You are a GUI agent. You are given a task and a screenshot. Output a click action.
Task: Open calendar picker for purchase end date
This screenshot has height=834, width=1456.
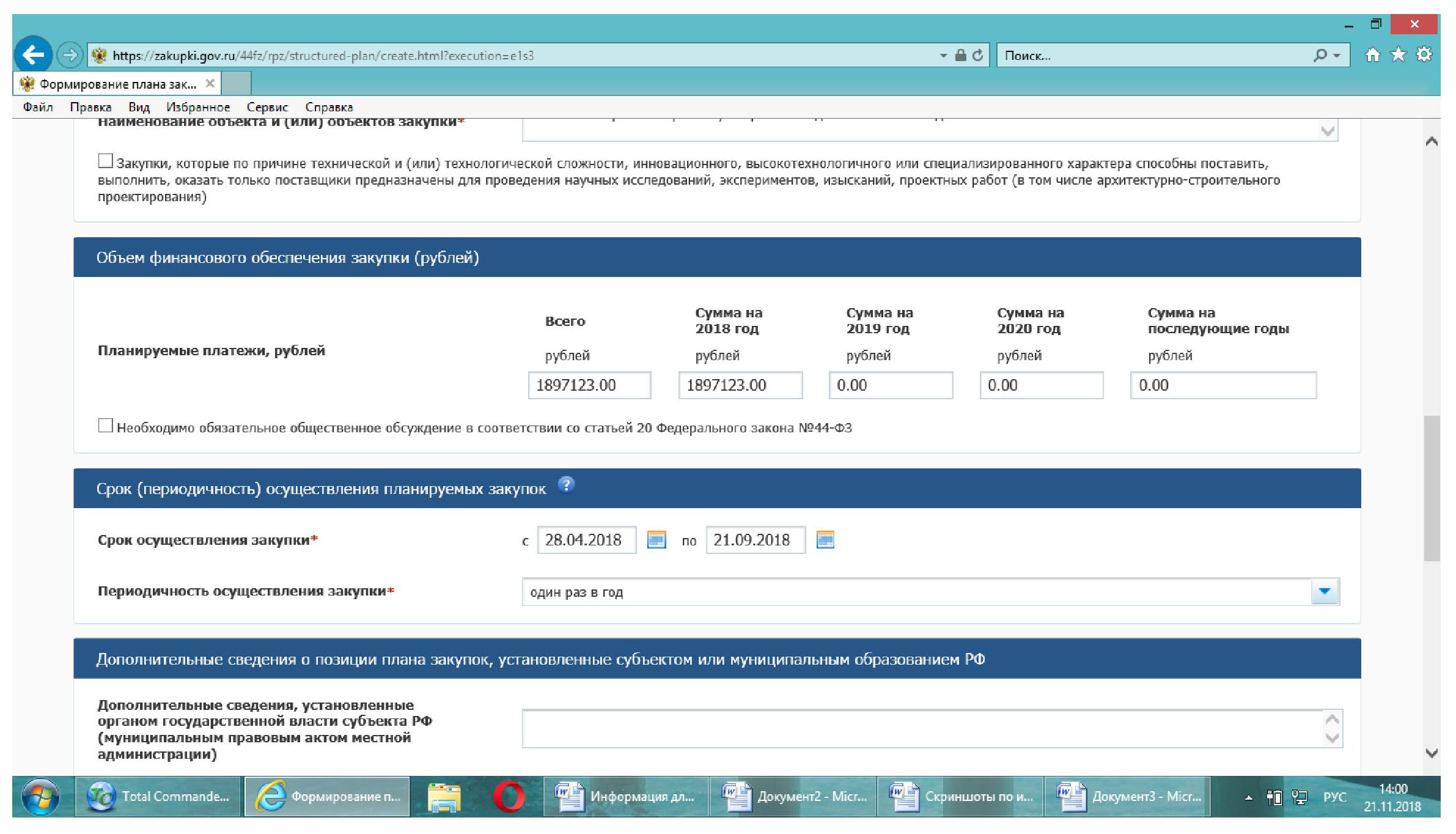(x=825, y=540)
